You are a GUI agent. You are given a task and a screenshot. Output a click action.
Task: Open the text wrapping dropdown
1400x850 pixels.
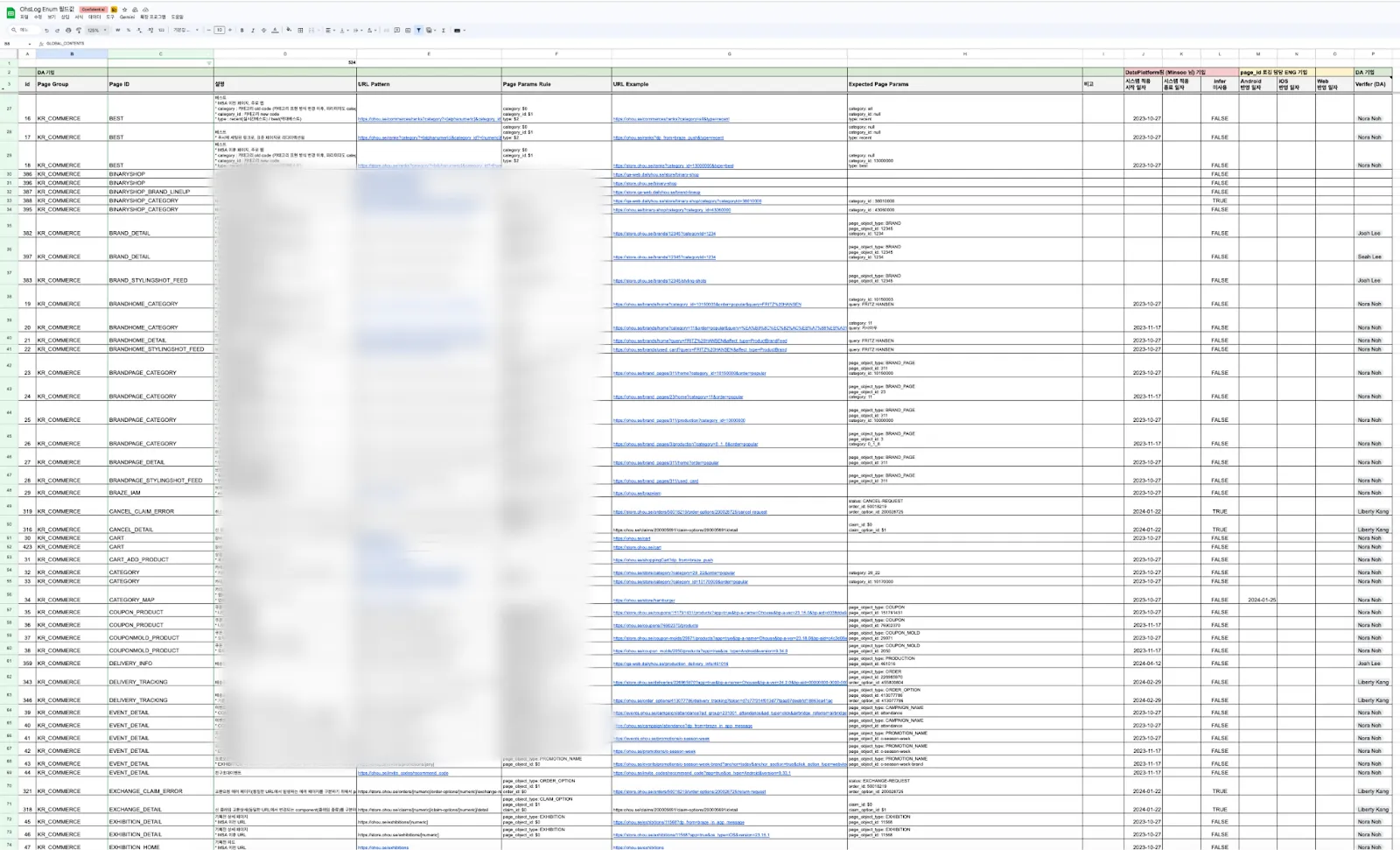tap(358, 30)
